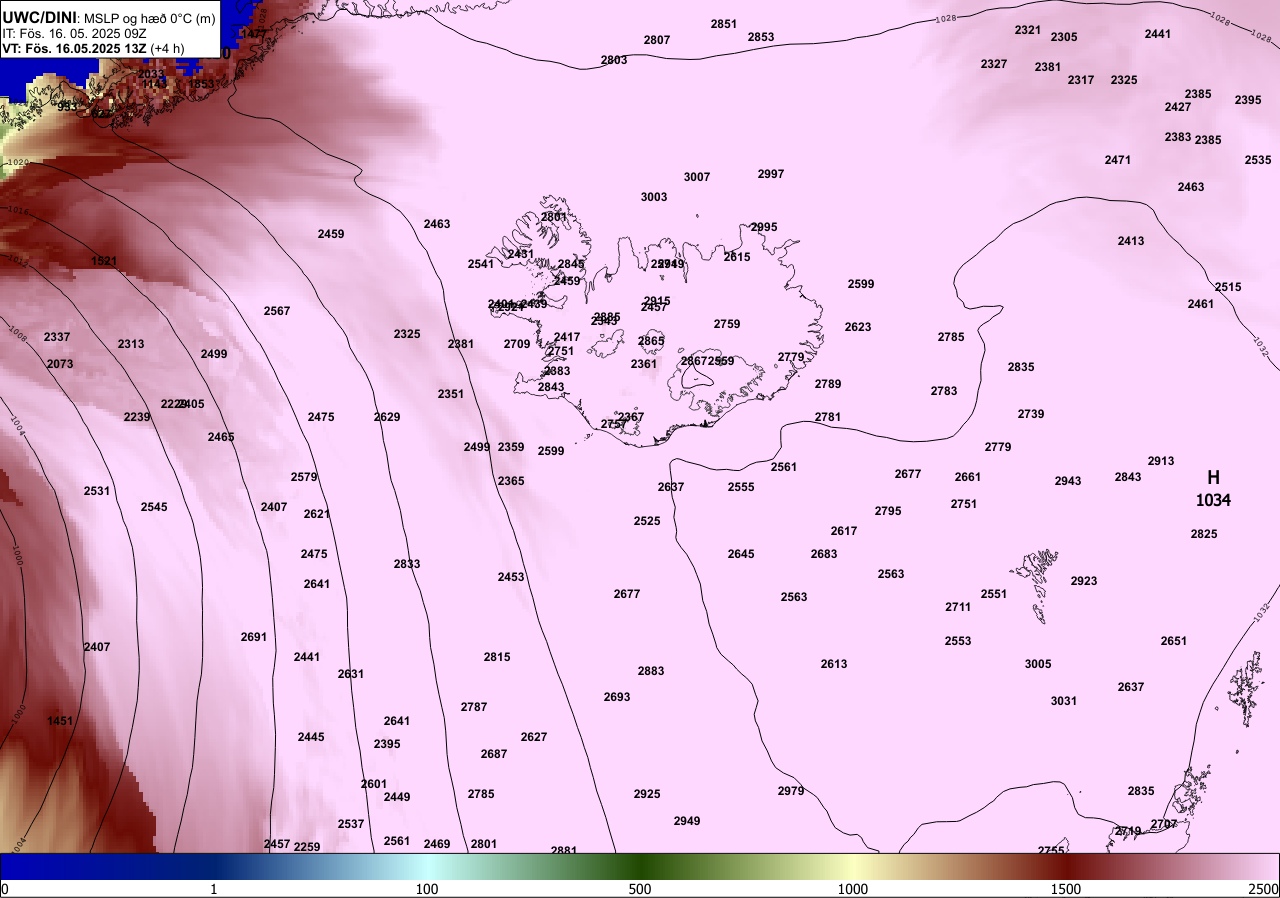This screenshot has width=1280, height=898.
Task: Click the height value 2629
Action: (387, 417)
